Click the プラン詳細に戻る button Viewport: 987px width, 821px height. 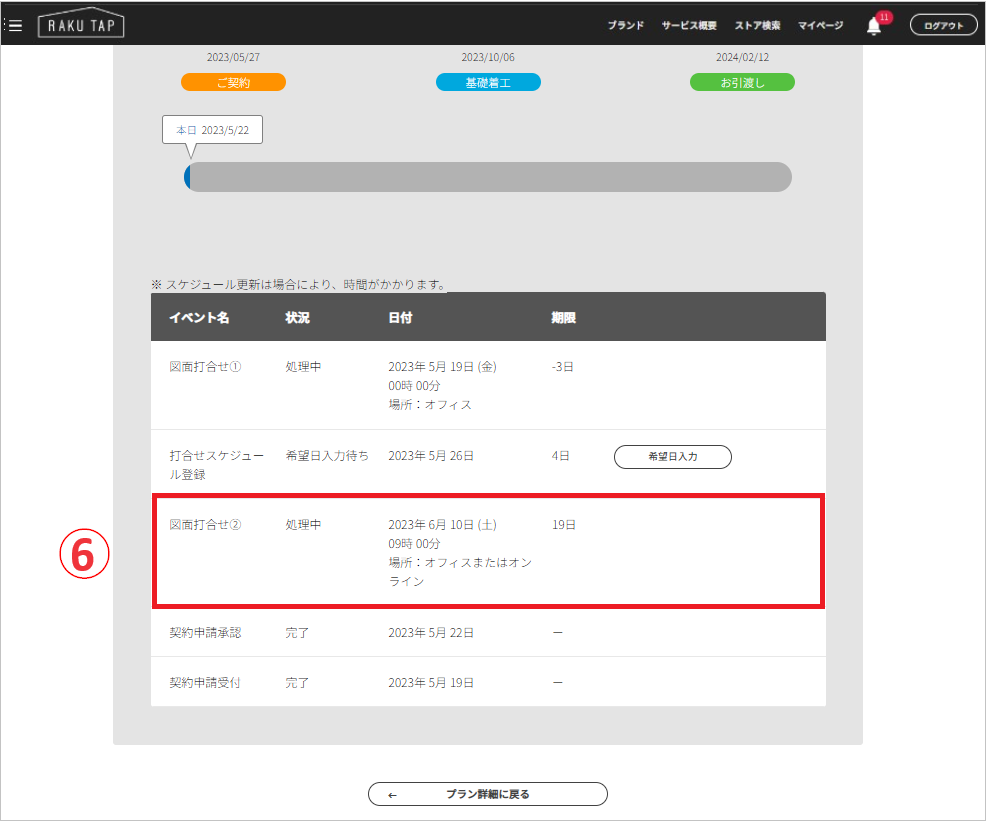click(487, 794)
